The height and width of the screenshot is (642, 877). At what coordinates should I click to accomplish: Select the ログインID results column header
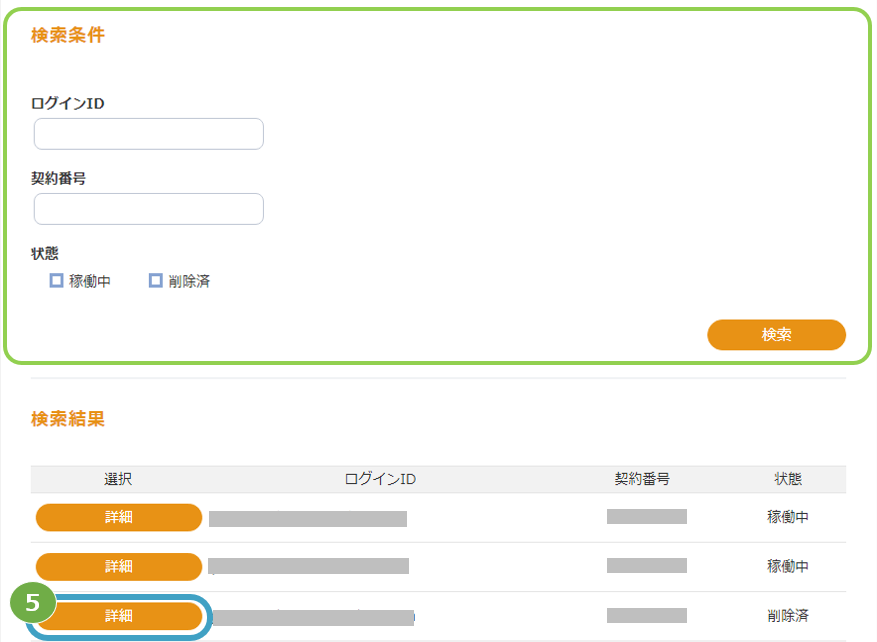(380, 479)
